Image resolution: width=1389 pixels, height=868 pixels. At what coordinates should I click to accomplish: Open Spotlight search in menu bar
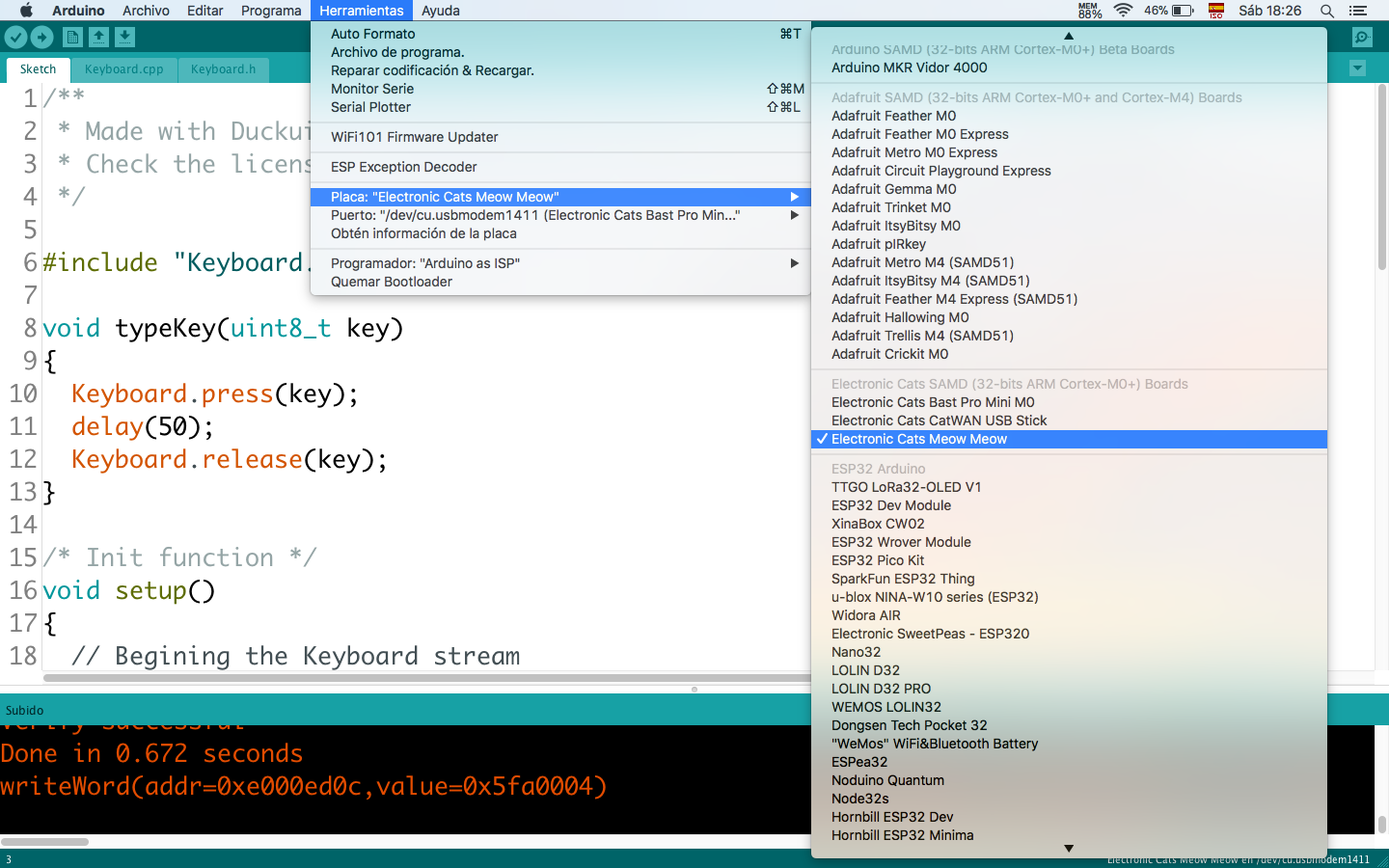pos(1327,11)
